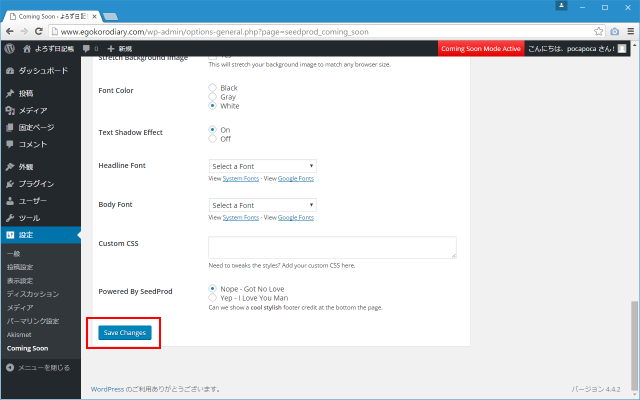This screenshot has height=400, width=640.
Task: Click the Save Changes button
Action: point(125,331)
